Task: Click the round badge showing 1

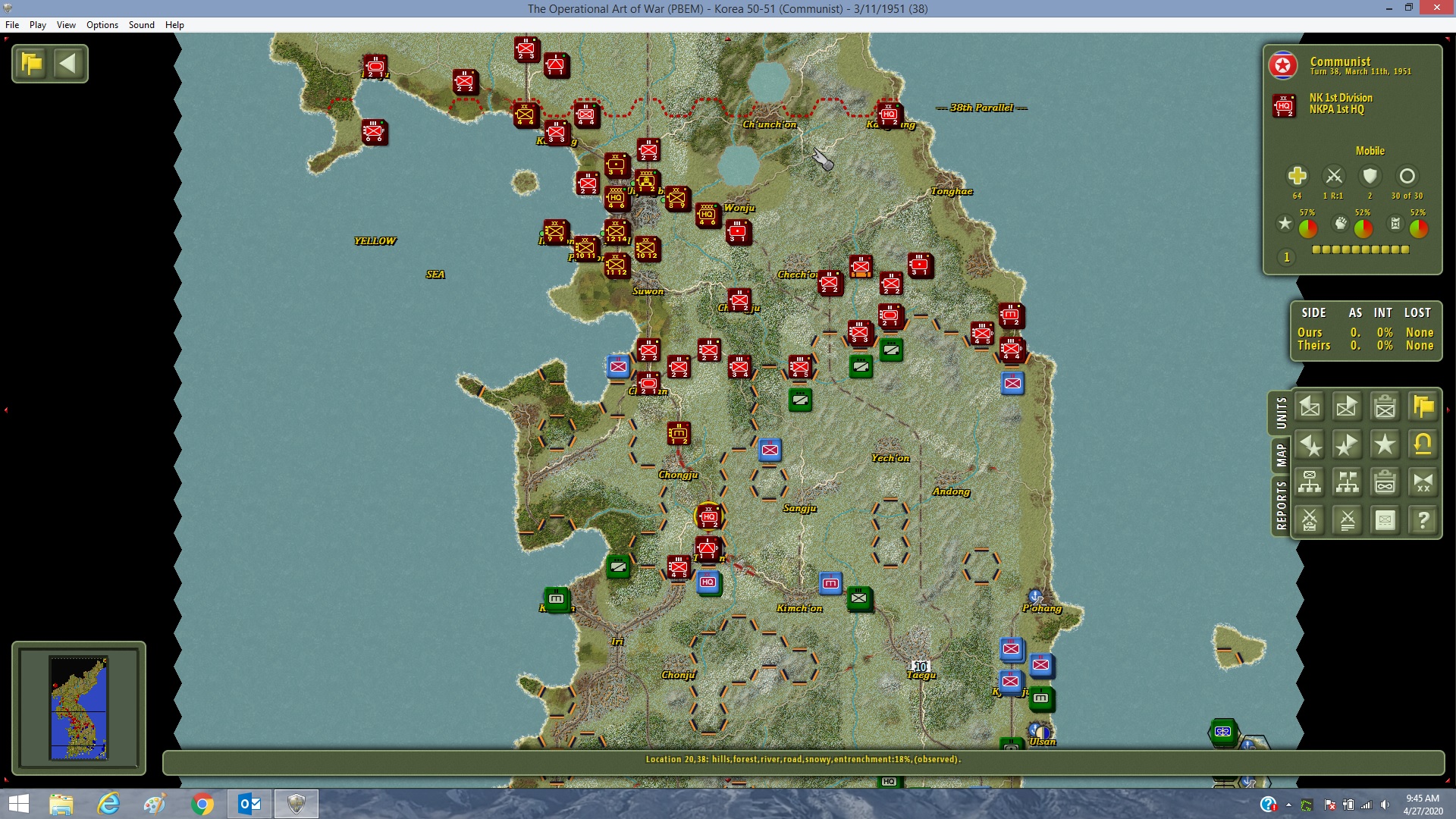Action: (1286, 257)
